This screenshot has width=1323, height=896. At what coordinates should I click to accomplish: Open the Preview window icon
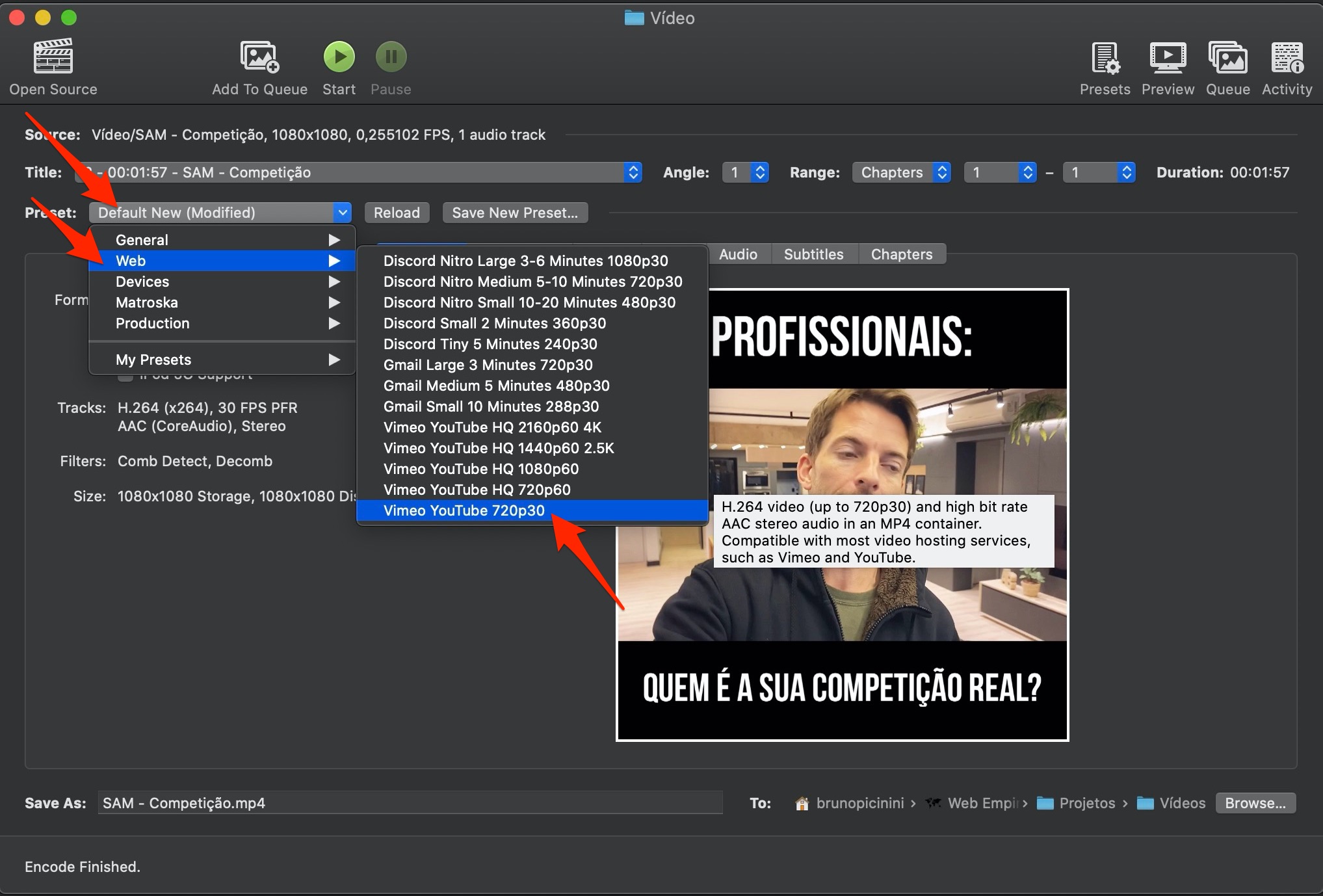tap(1168, 58)
